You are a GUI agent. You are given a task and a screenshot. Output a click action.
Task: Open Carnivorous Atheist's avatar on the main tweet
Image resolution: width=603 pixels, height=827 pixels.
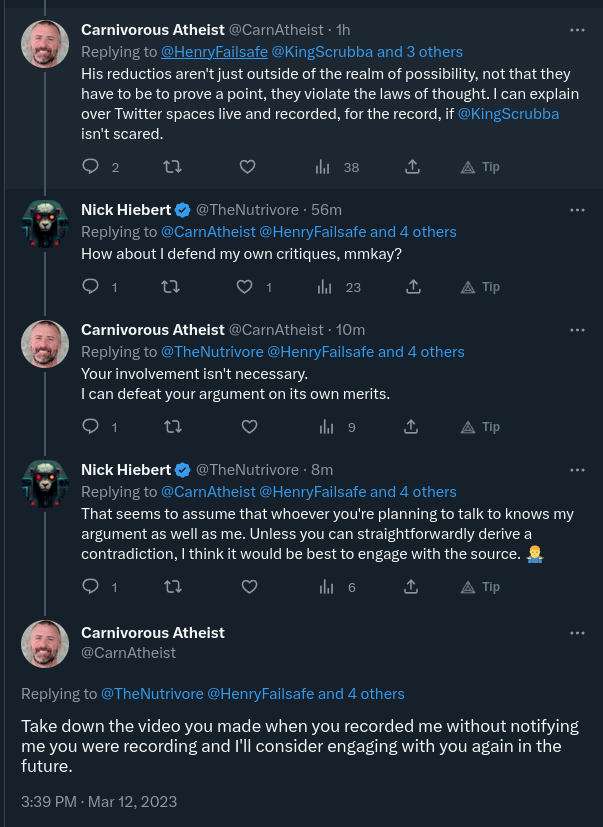tap(45, 643)
